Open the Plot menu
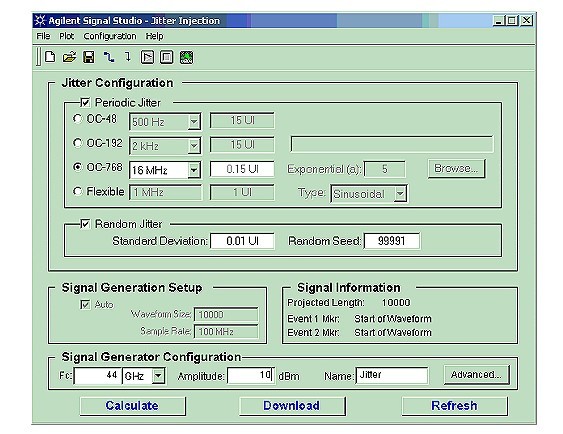The width and height of the screenshot is (563, 434). (66, 36)
